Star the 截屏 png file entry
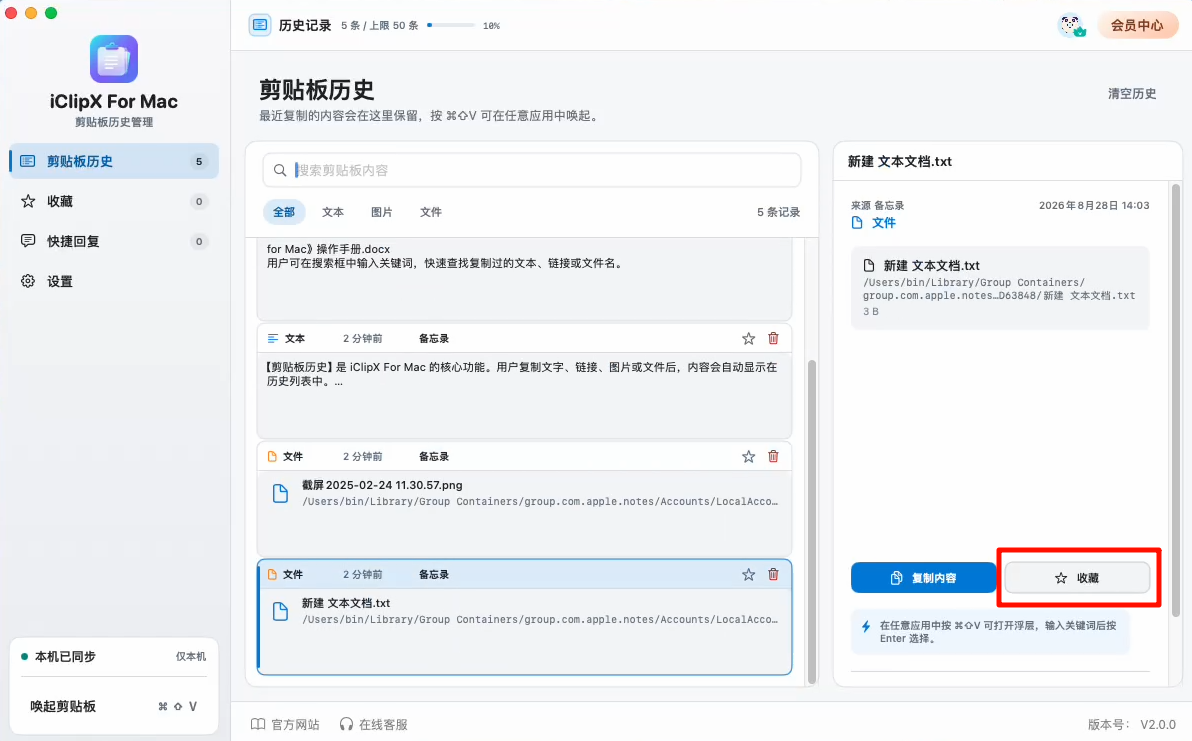This screenshot has height=741, width=1192. (749, 456)
